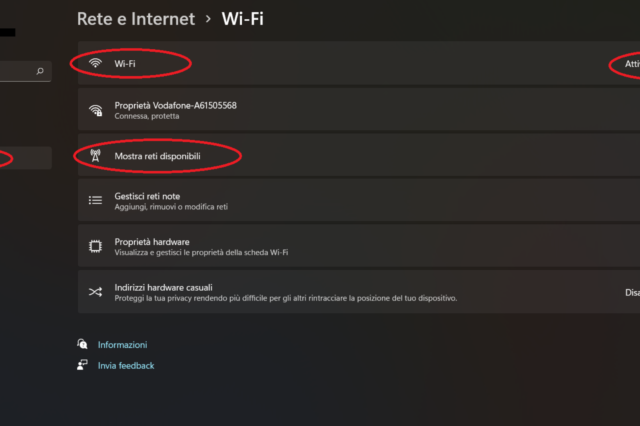The width and height of the screenshot is (640, 426).
Task: Click the help icon next to Informazioni
Action: (82, 344)
